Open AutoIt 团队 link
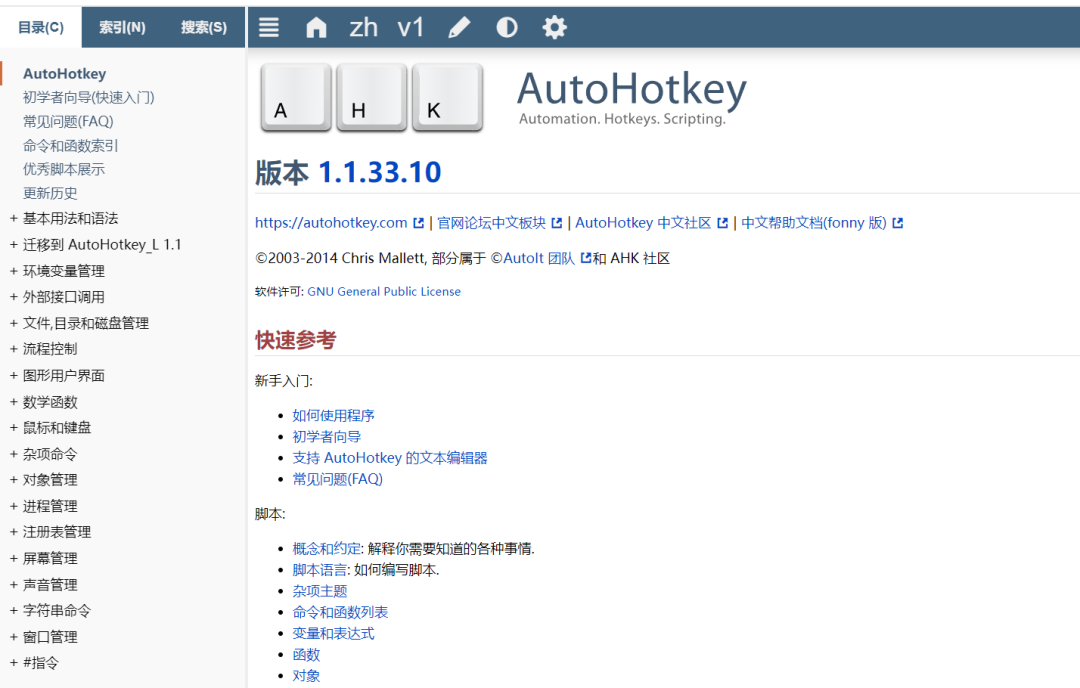The width and height of the screenshot is (1080, 688). (x=539, y=258)
